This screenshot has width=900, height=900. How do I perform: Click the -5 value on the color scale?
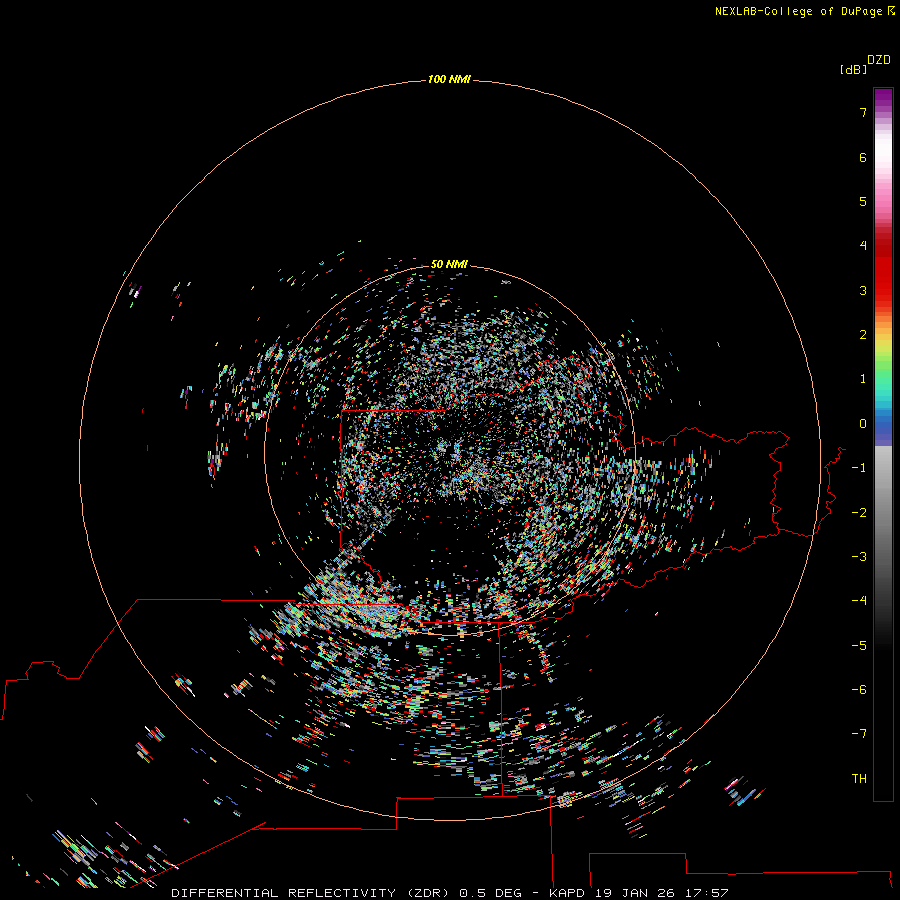(859, 646)
